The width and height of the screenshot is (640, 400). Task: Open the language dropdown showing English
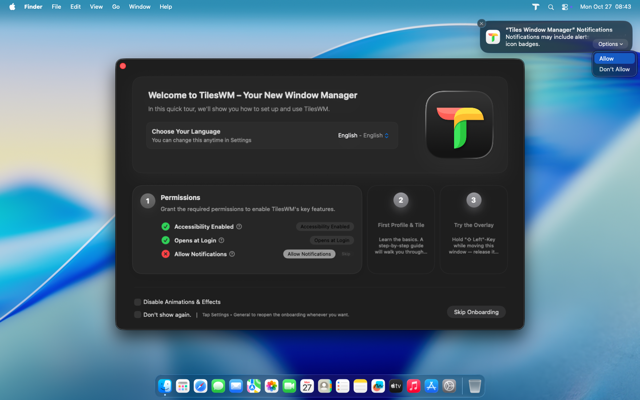[363, 136]
